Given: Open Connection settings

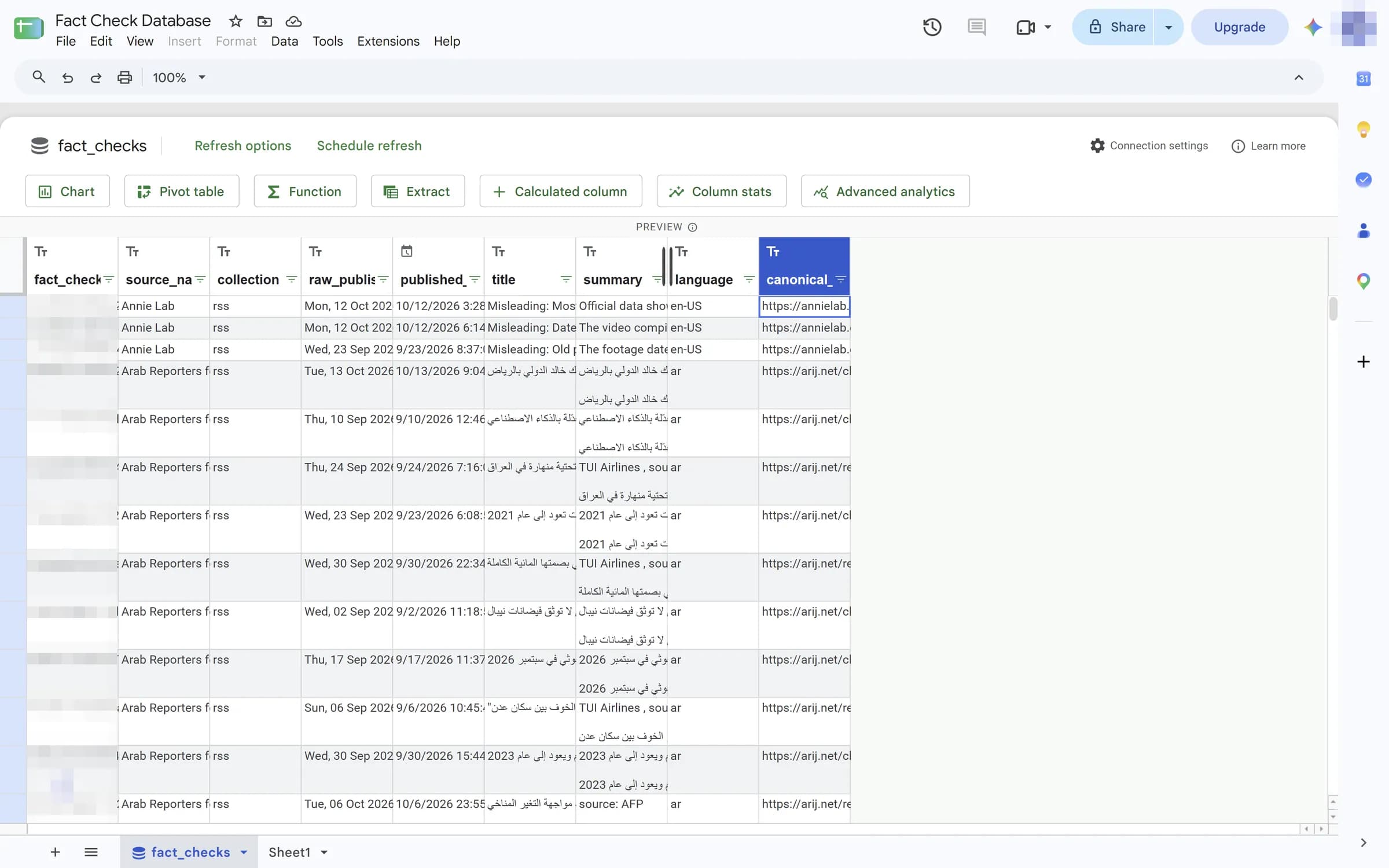Looking at the screenshot, I should click(1149, 146).
